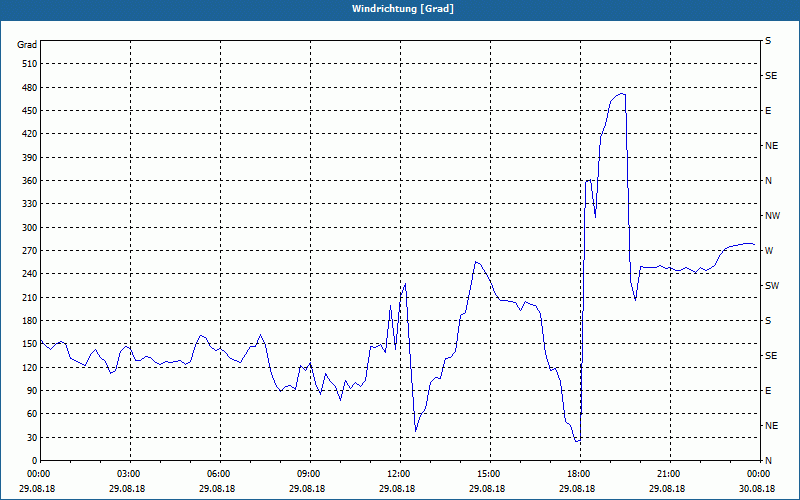Click the SW compass label on right axis

[772, 286]
